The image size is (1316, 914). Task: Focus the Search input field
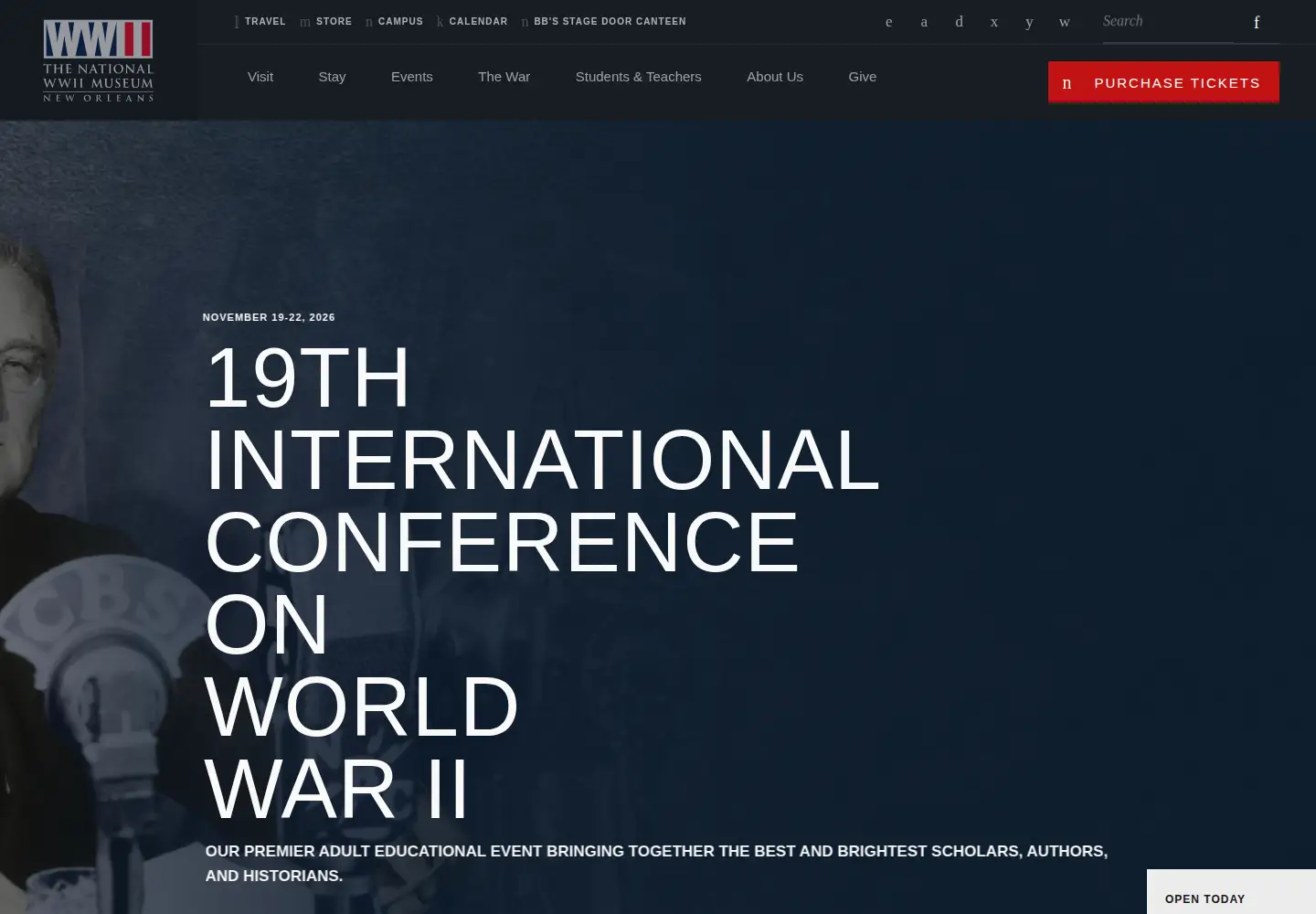(x=1167, y=22)
